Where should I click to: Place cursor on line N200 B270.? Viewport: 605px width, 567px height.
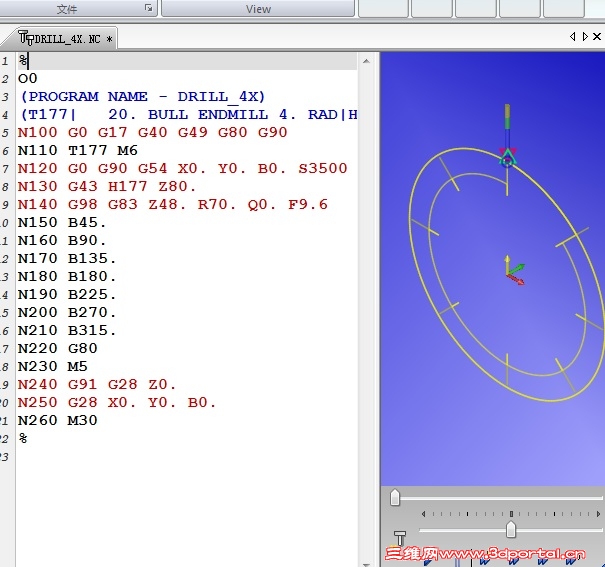[x=67, y=312]
